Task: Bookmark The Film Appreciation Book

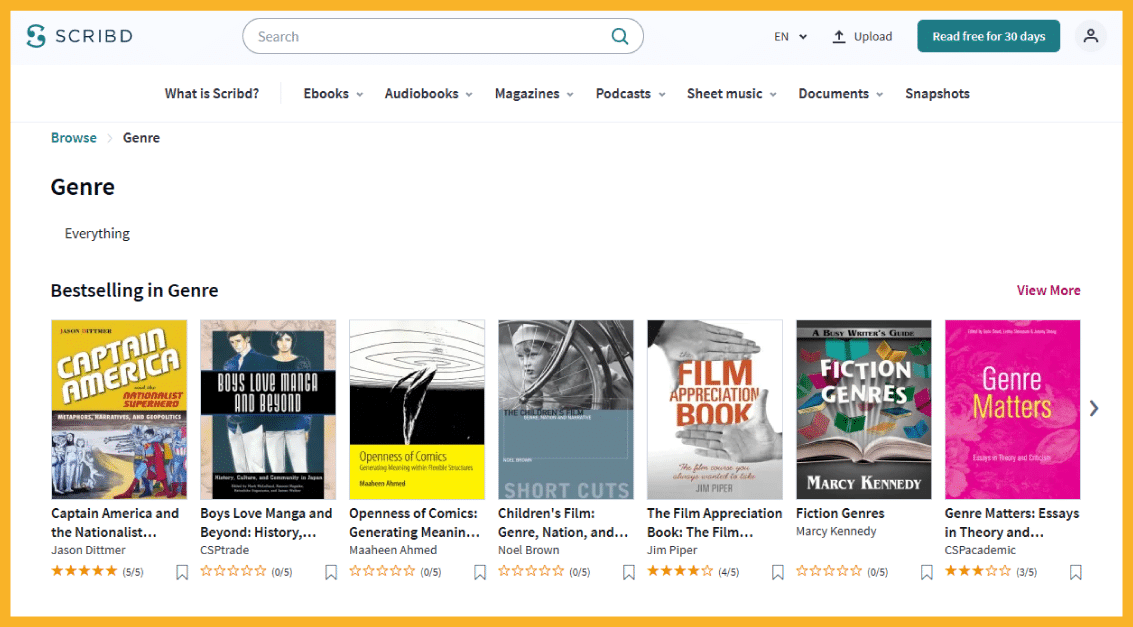Action: [x=777, y=572]
